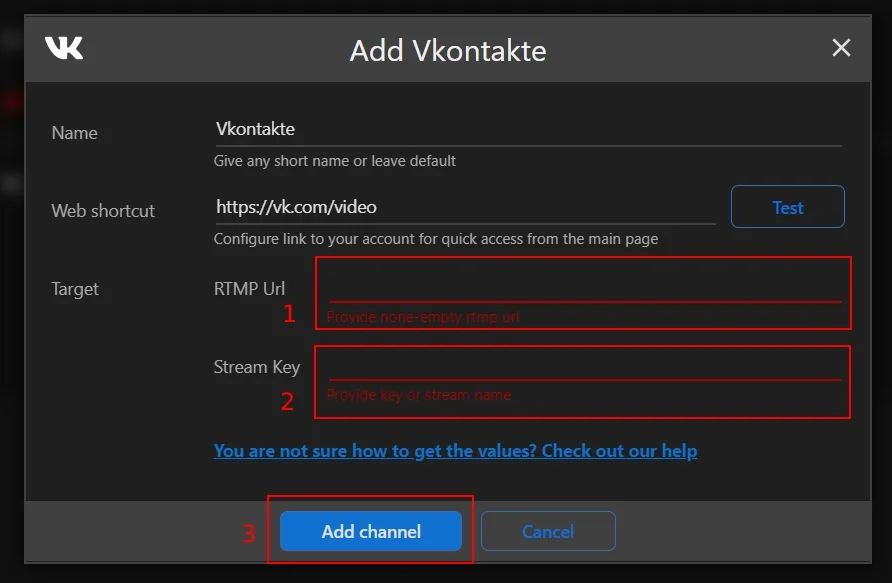Click the 'RTMP Url' label
The image size is (892, 583).
click(249, 289)
